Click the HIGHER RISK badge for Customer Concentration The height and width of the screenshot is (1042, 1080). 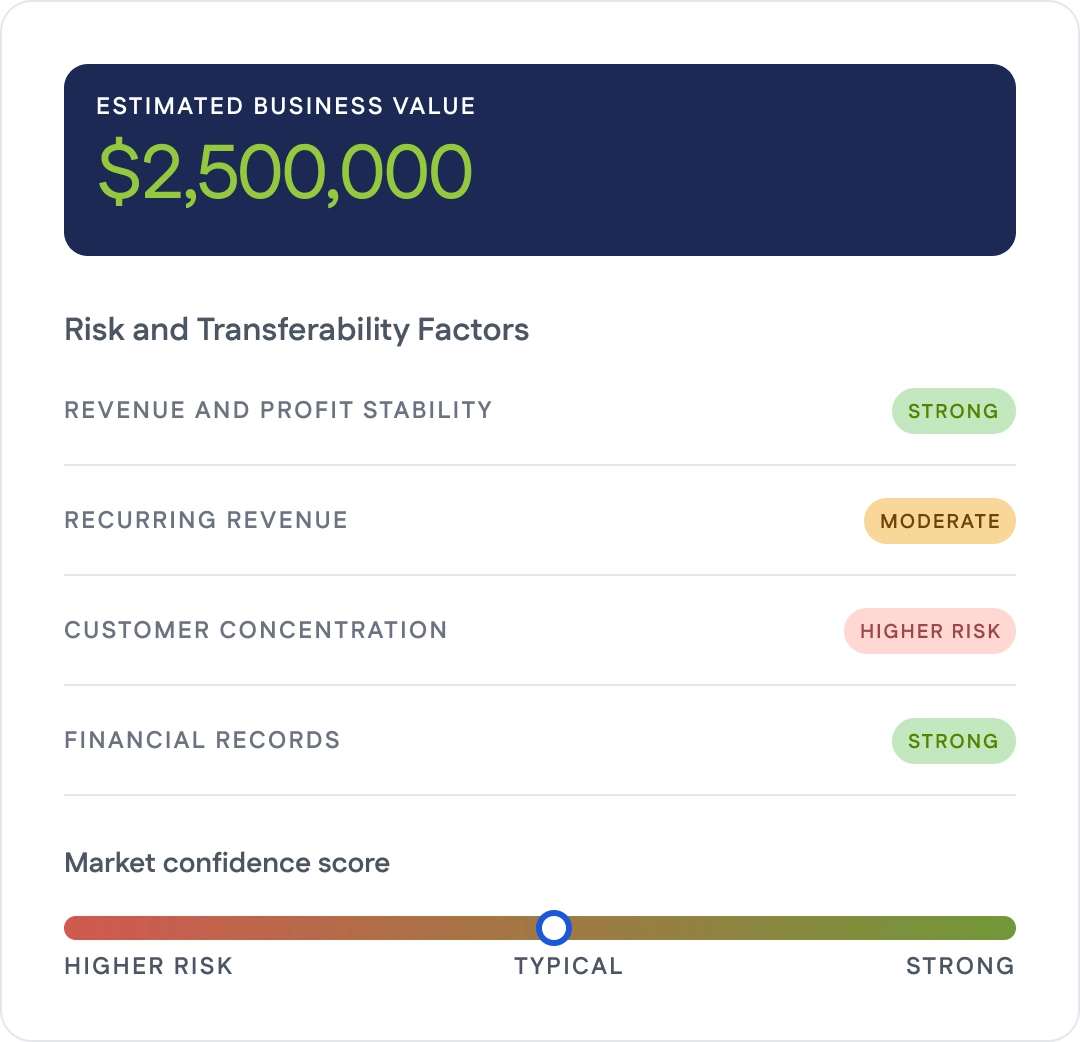click(930, 631)
